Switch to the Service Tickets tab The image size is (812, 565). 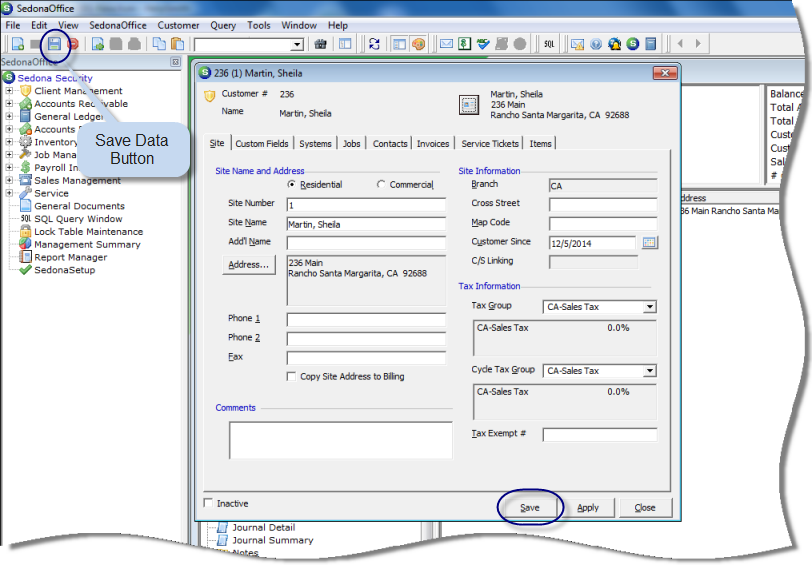490,143
